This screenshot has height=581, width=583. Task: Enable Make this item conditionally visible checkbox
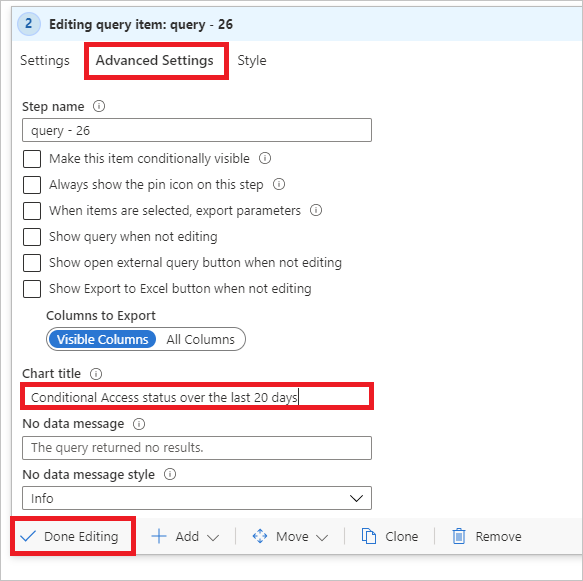point(32,159)
